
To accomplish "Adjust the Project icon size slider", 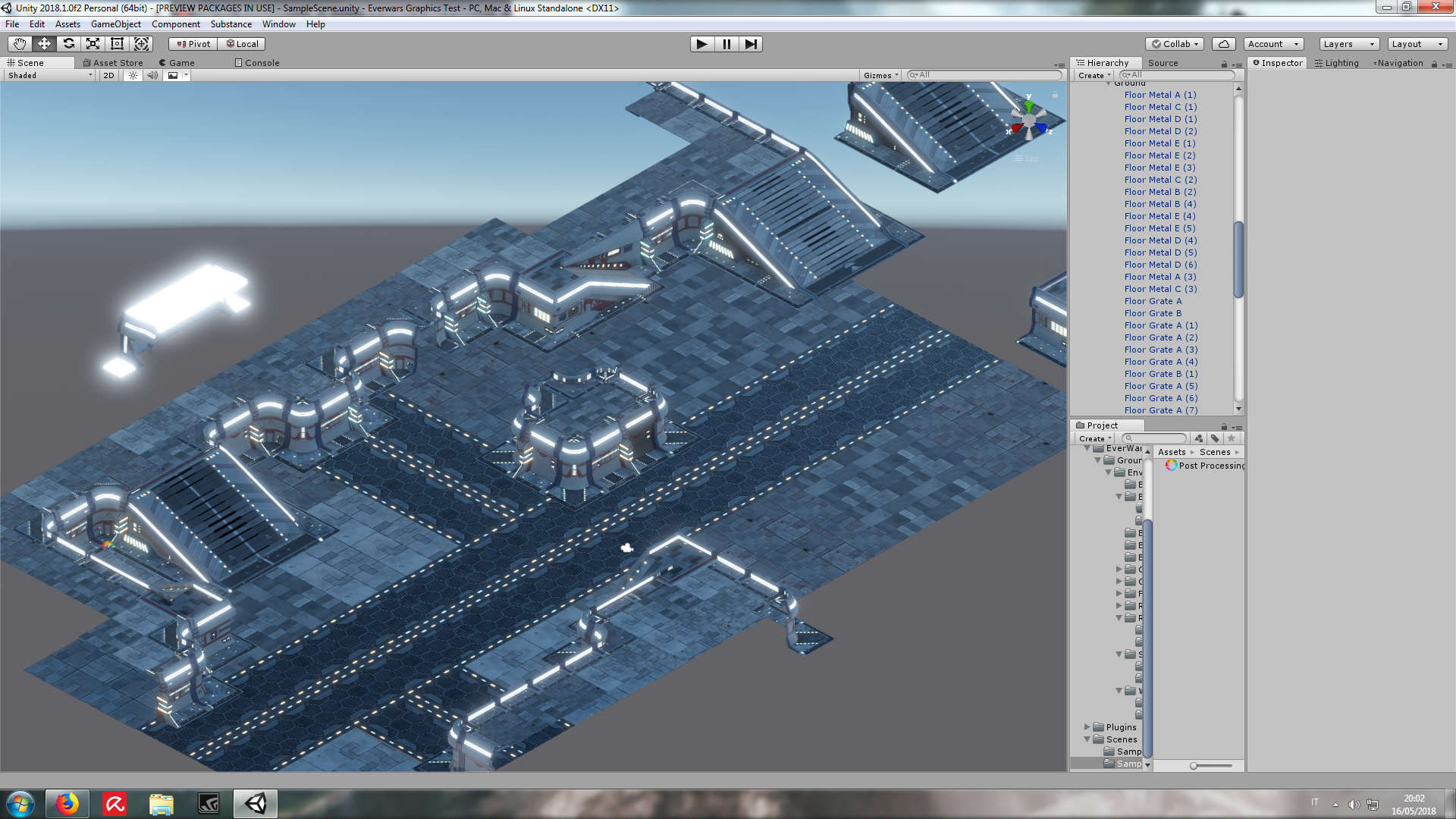I will [x=1194, y=766].
